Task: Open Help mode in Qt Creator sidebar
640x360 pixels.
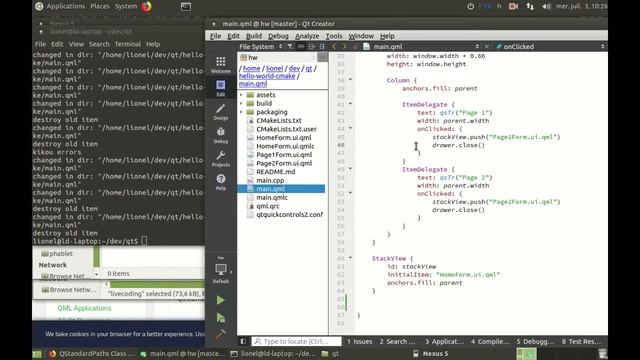Action: 221,182
